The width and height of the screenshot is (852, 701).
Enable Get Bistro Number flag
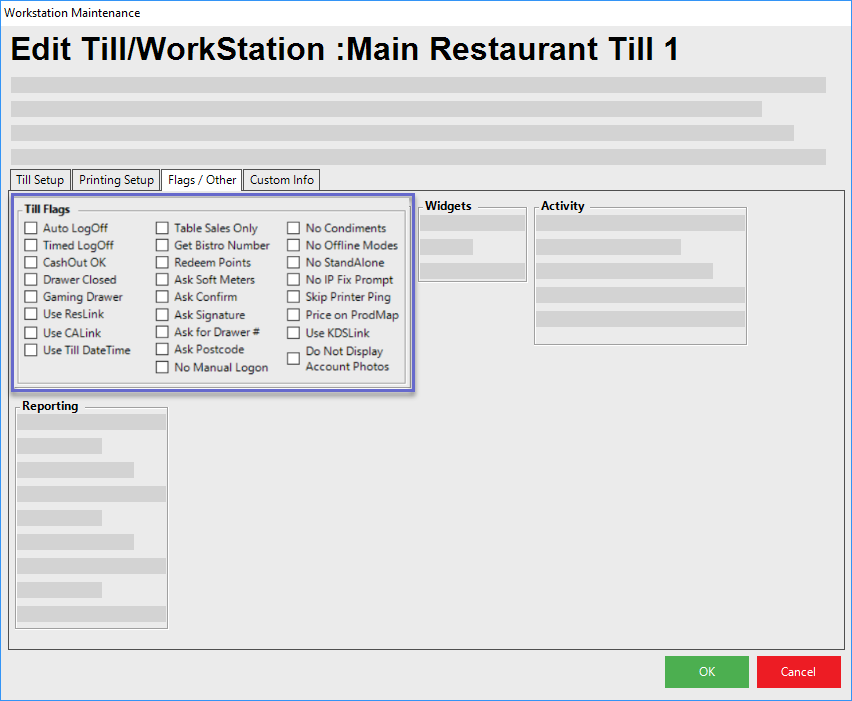[x=162, y=245]
